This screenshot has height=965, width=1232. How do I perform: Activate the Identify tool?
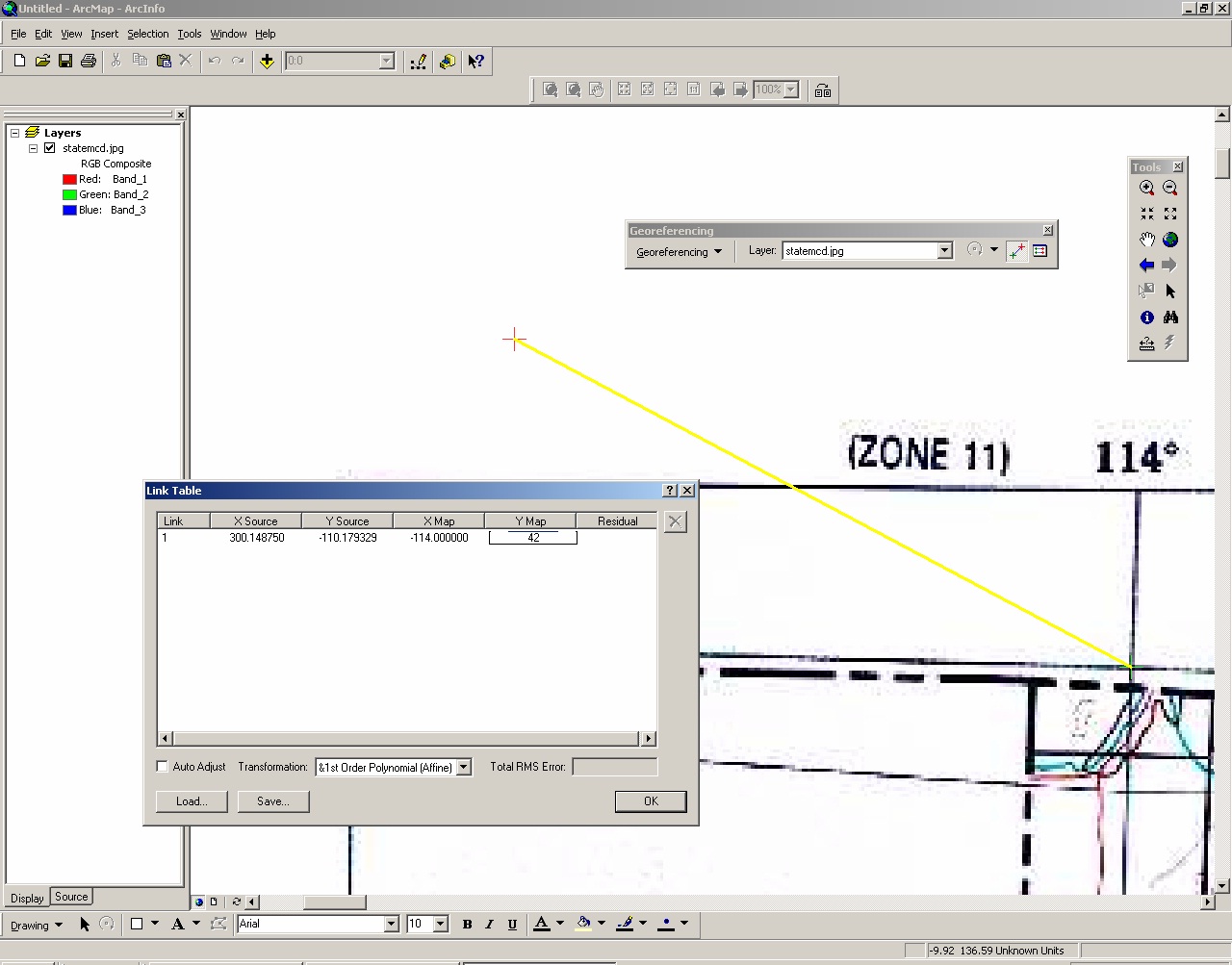(1146, 317)
